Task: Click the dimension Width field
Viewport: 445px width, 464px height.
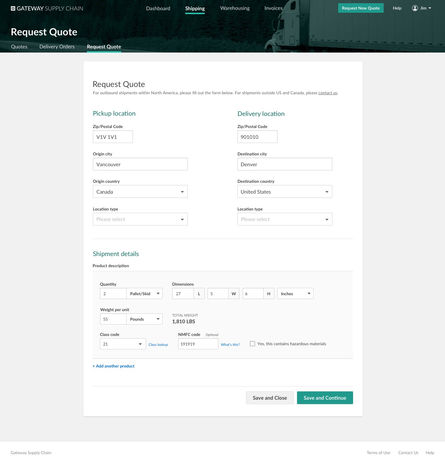Action: tap(218, 294)
